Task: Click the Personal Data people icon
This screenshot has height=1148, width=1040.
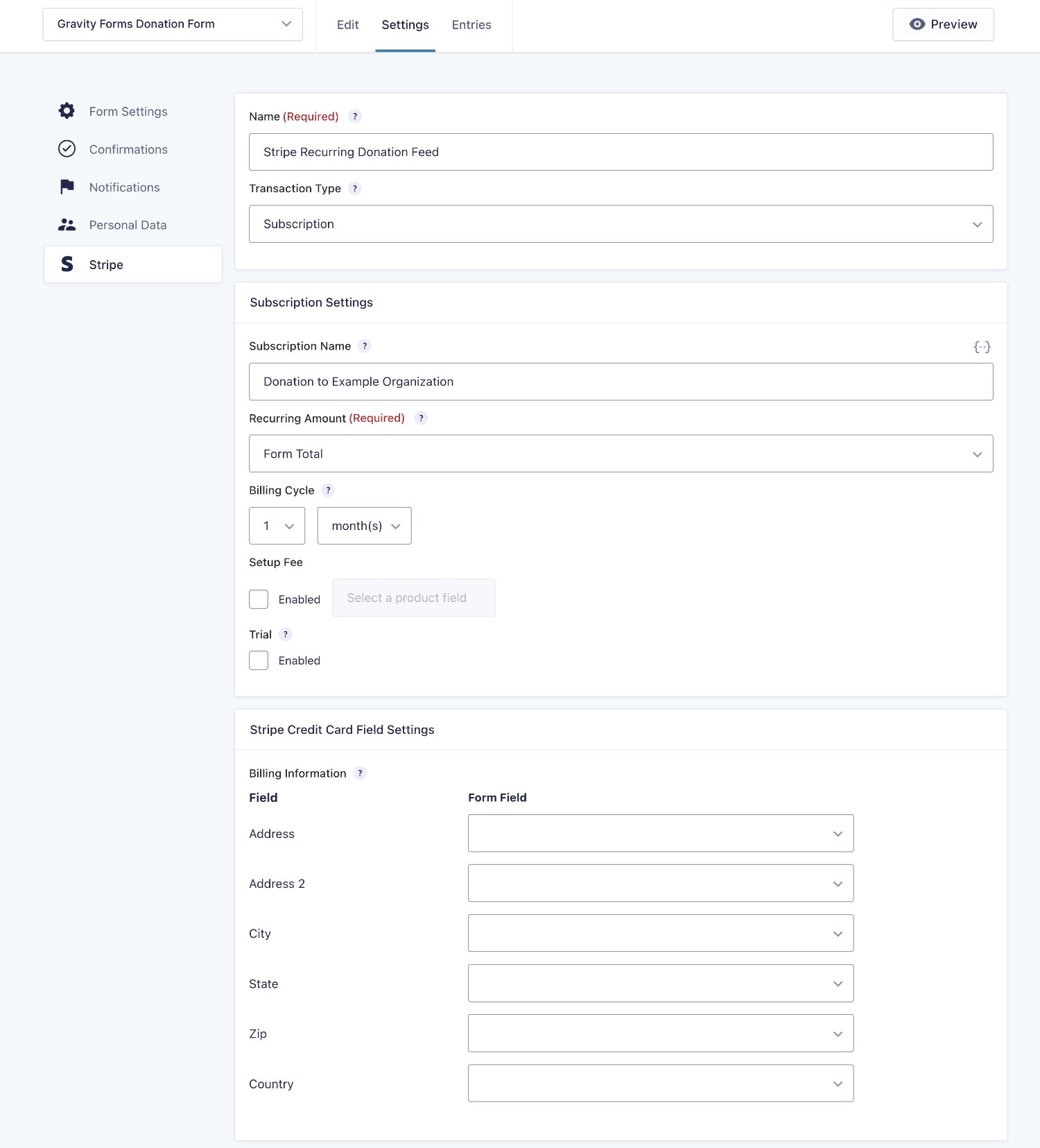Action: pos(67,225)
